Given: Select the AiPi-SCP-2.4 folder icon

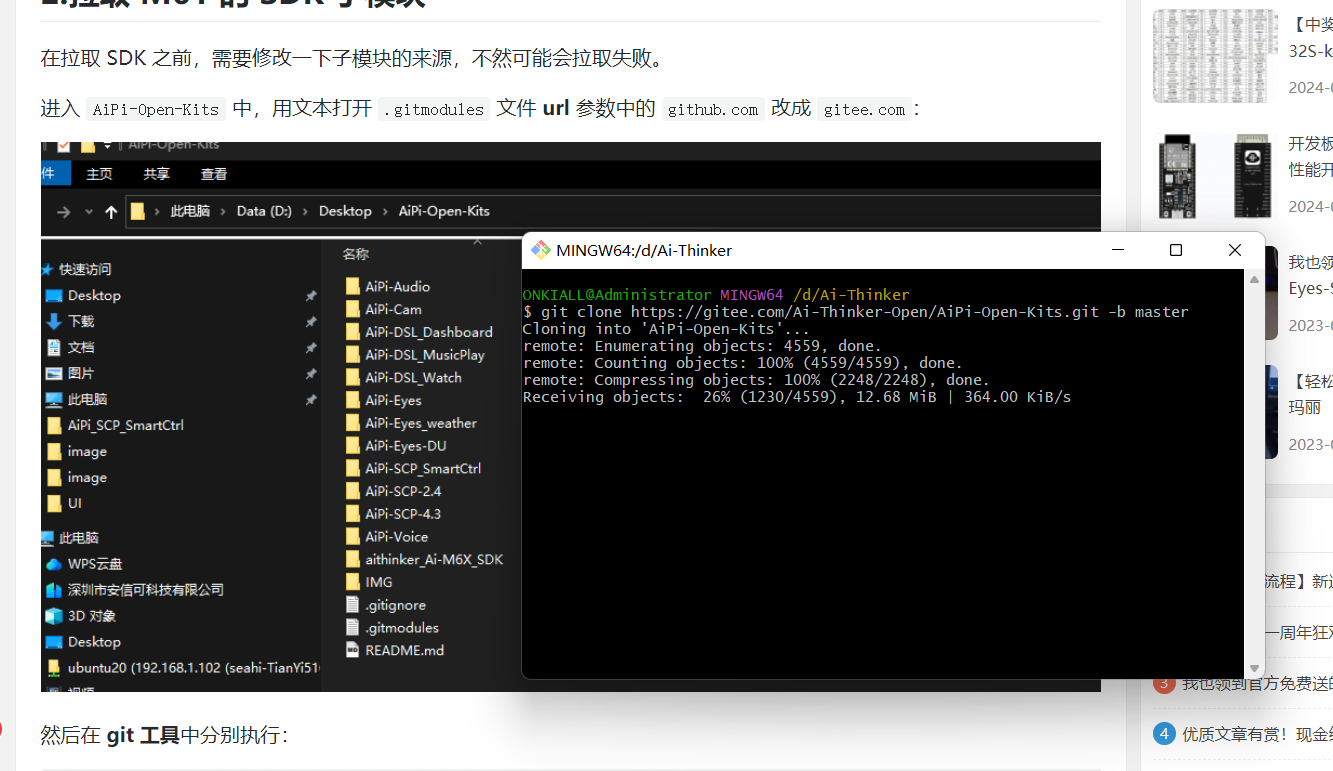Looking at the screenshot, I should pos(352,491).
